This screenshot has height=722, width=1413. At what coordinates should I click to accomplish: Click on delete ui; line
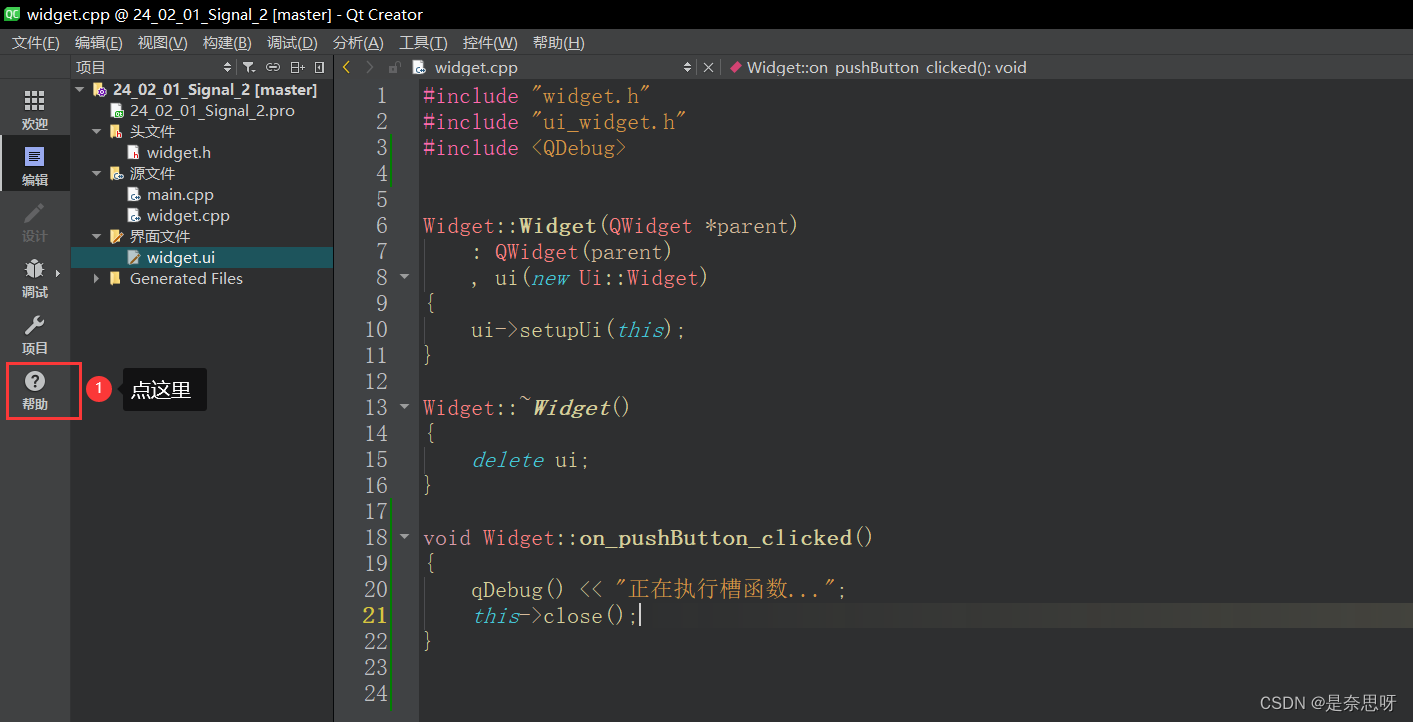pyautogui.click(x=531, y=460)
